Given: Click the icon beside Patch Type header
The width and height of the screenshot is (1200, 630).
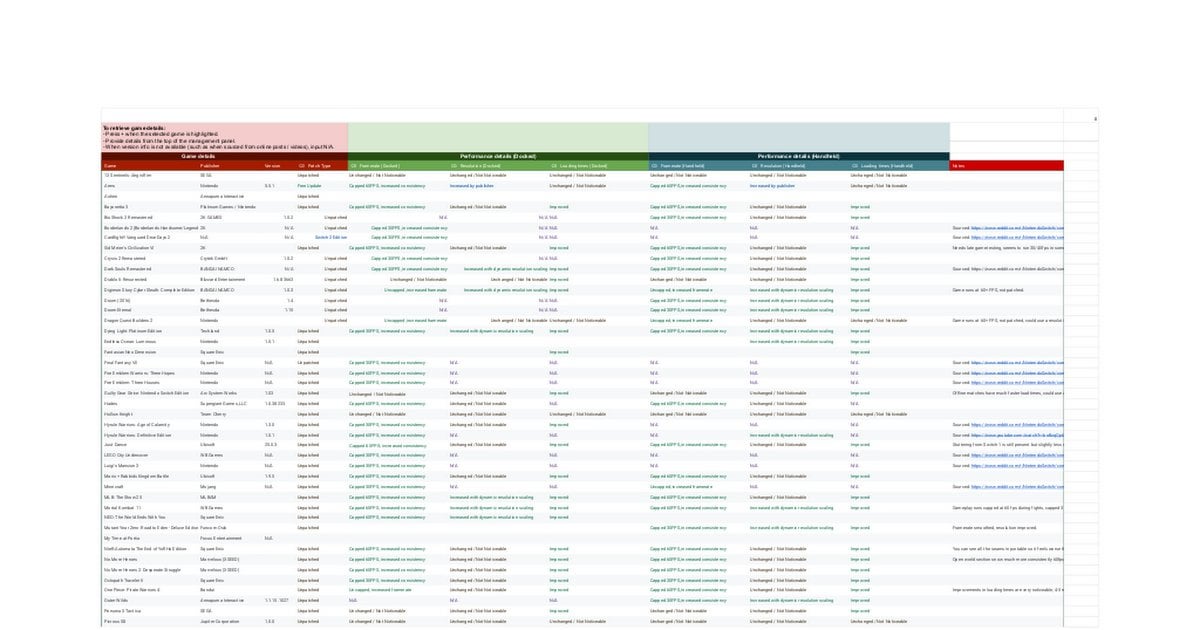Looking at the screenshot, I should pyautogui.click(x=302, y=166).
